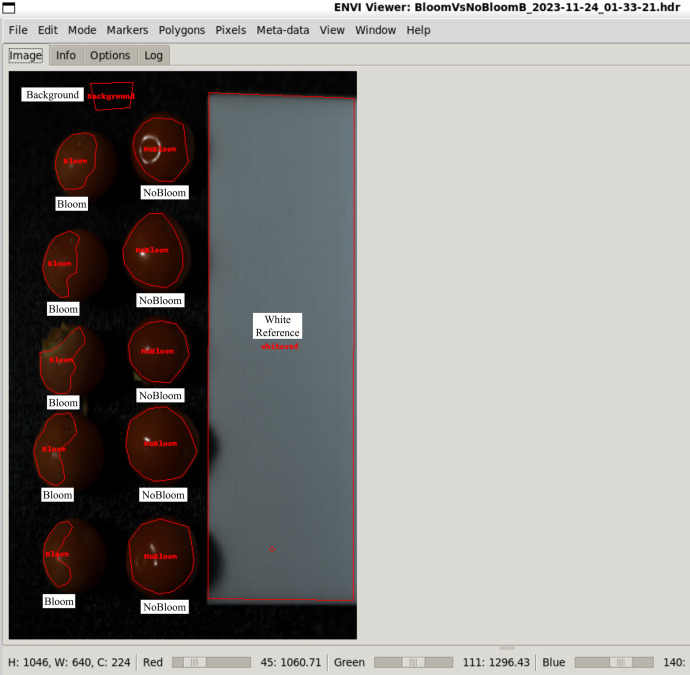The width and height of the screenshot is (690, 675).
Task: Select the Image tab
Action: [x=26, y=55]
